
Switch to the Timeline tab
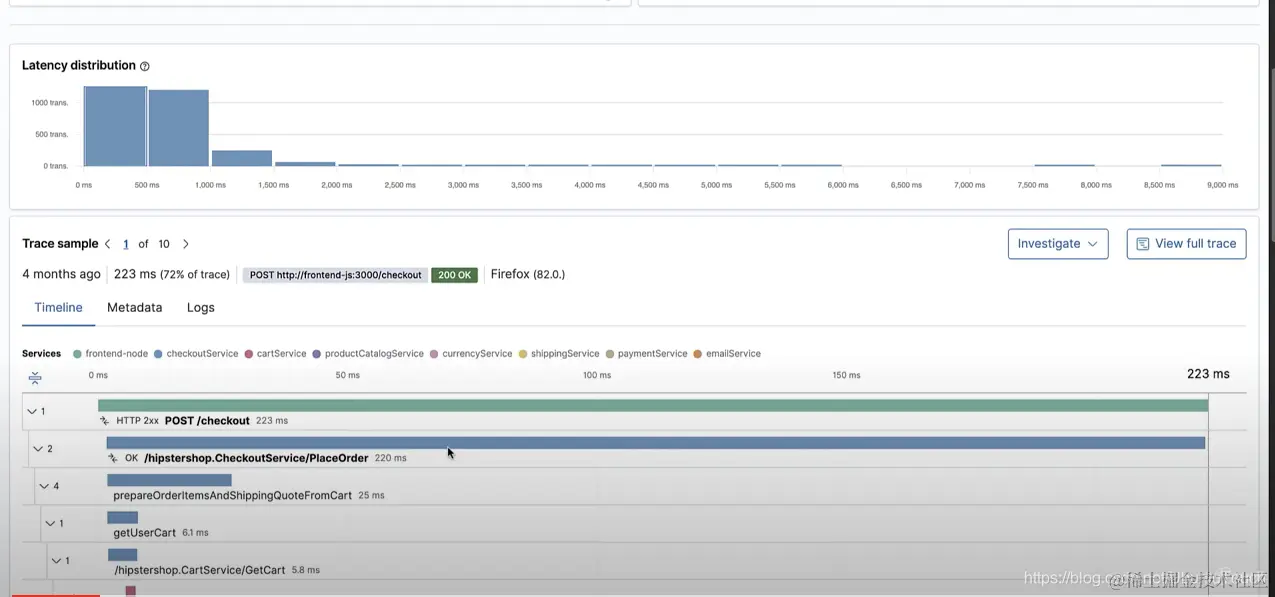[x=58, y=308]
